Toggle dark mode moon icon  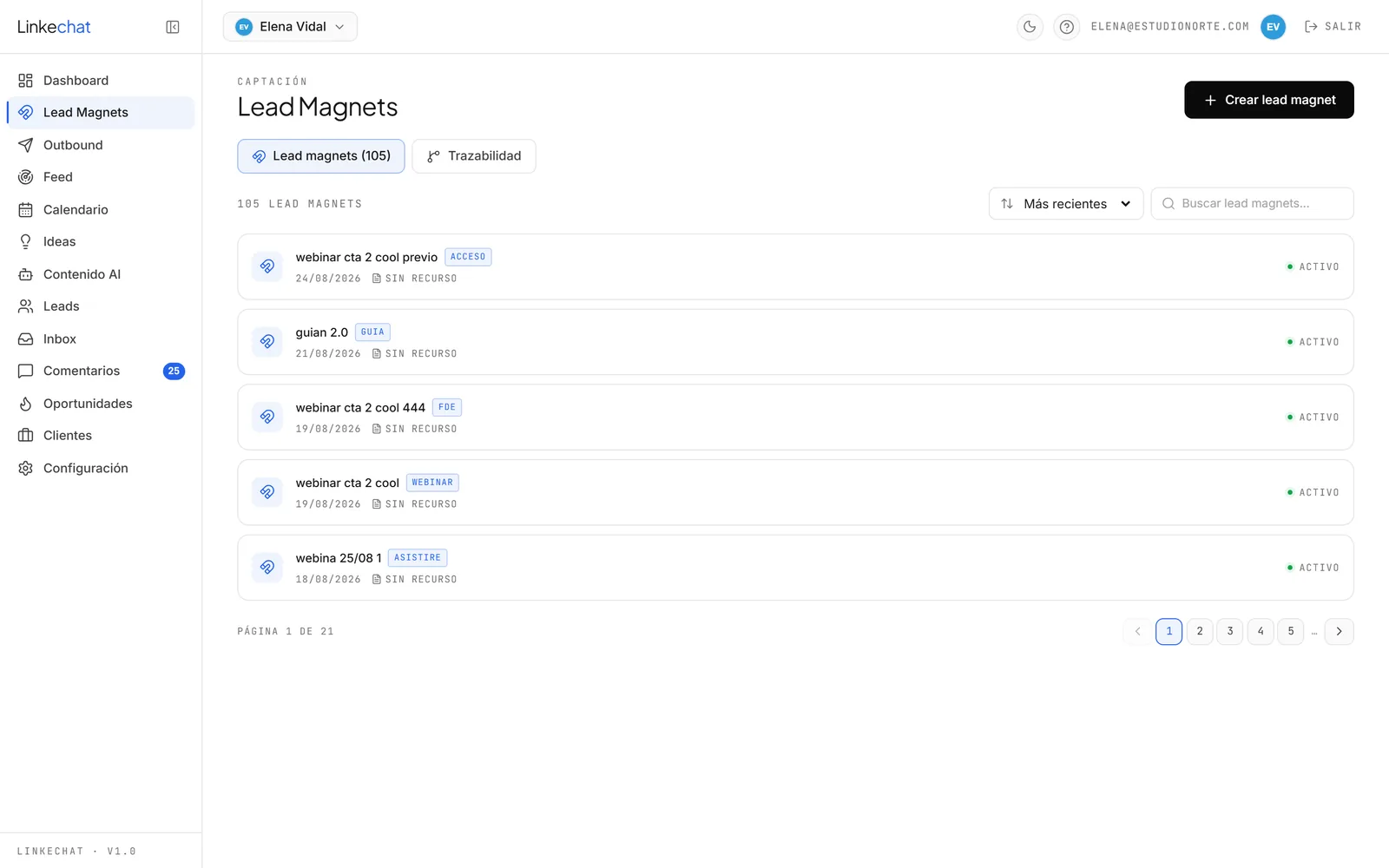(x=1030, y=27)
